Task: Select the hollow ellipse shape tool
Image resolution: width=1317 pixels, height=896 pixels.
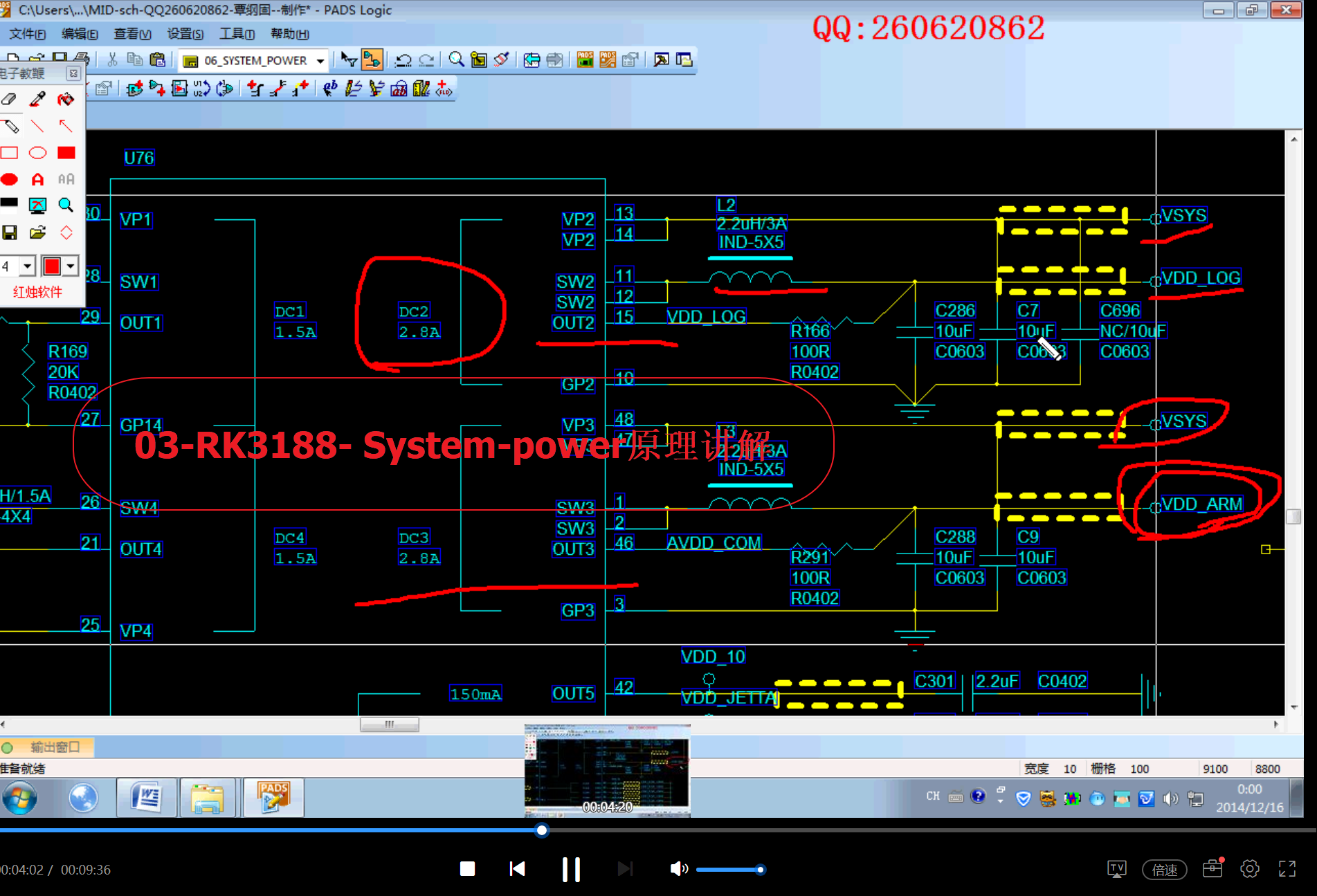Action: pos(37,153)
